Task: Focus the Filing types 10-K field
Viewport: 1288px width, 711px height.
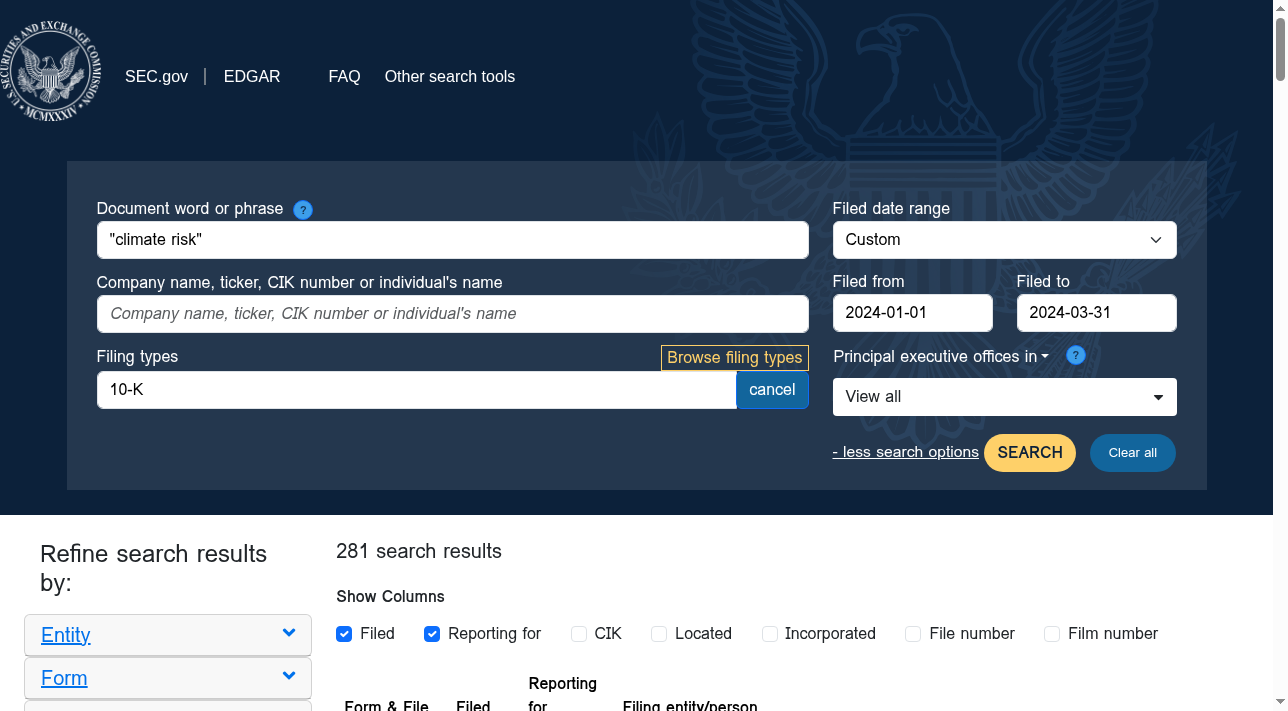Action: (x=417, y=390)
